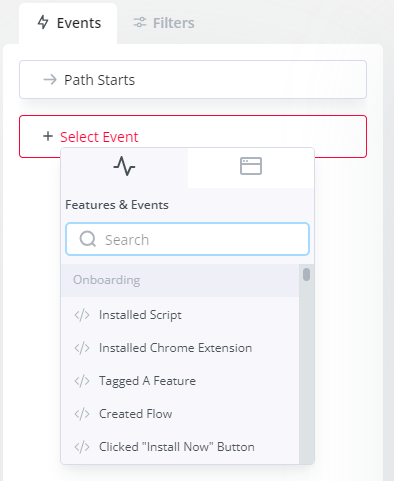
Task: Click the code icon beside Installed Script
Action: pos(82,315)
